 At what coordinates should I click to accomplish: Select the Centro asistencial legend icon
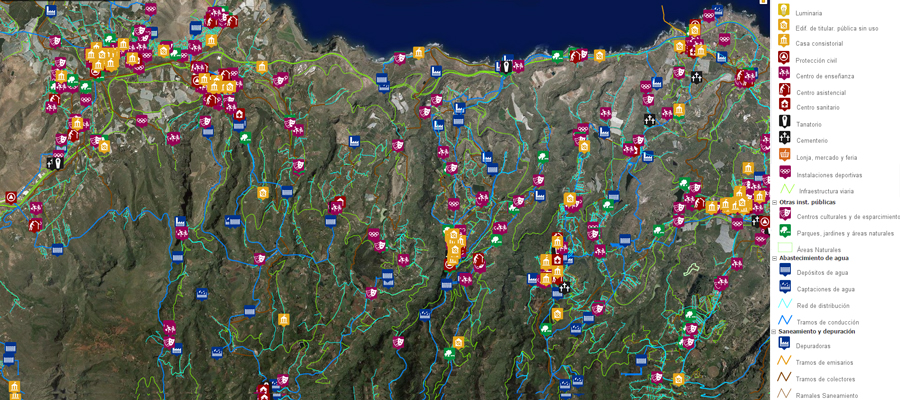coord(783,89)
